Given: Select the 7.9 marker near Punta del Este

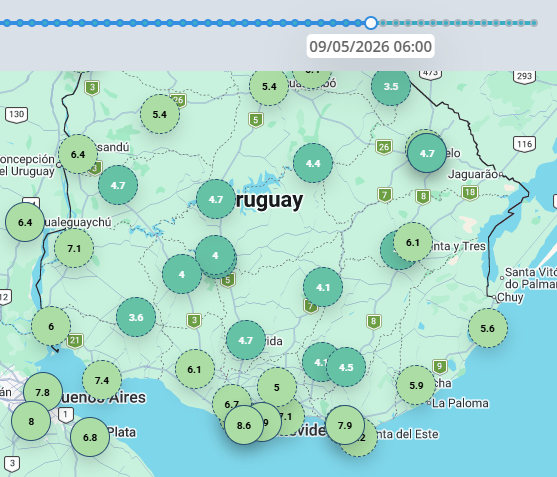Looking at the screenshot, I should pos(345,425).
